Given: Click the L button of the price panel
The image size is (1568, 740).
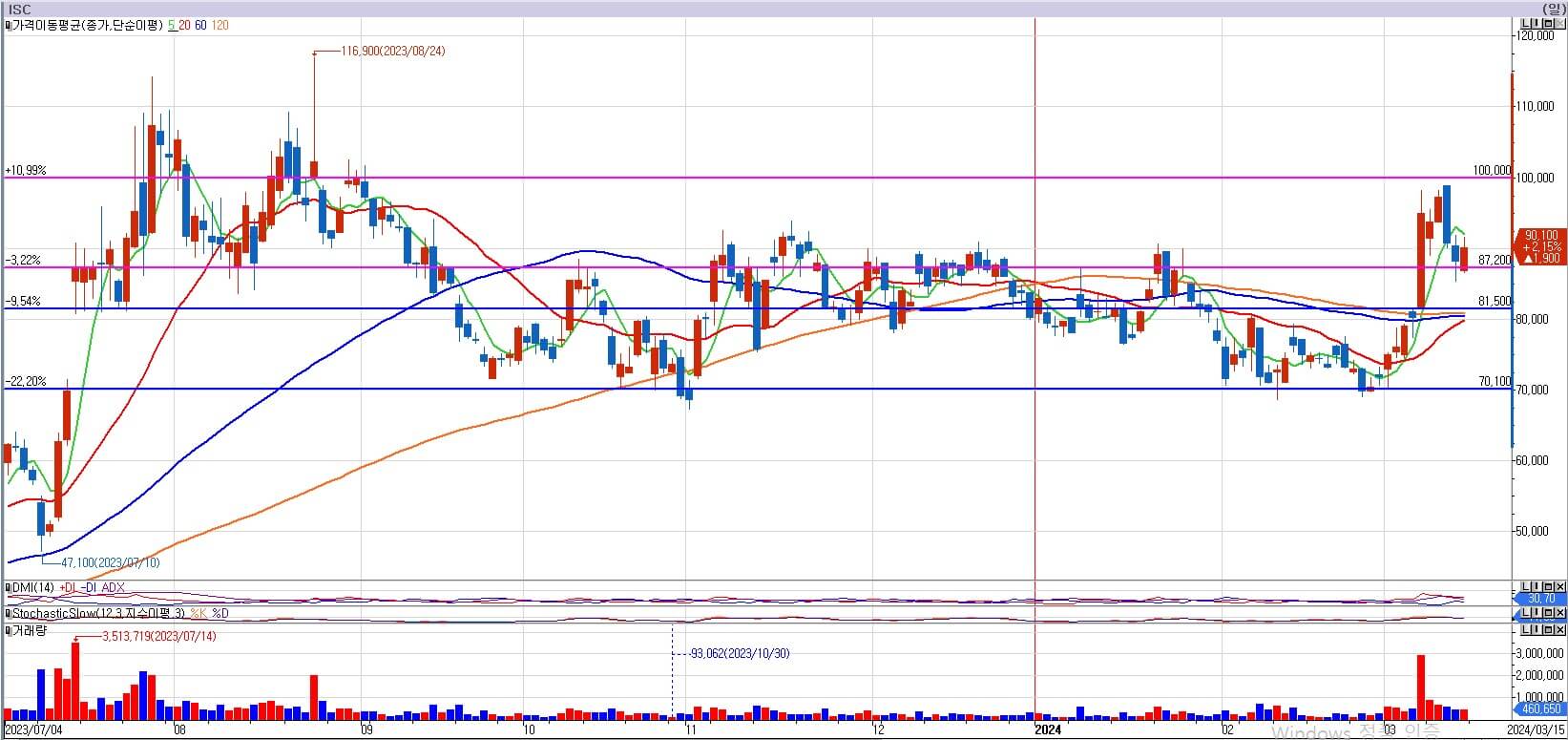Looking at the screenshot, I should (1526, 24).
